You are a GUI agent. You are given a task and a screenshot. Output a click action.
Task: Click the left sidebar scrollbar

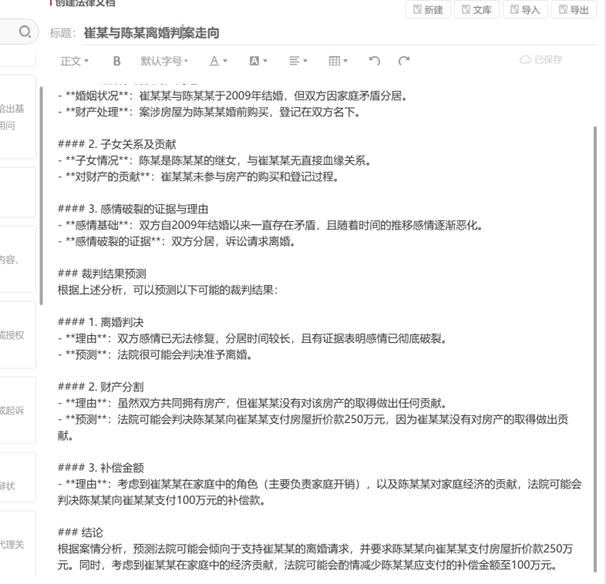click(41, 196)
